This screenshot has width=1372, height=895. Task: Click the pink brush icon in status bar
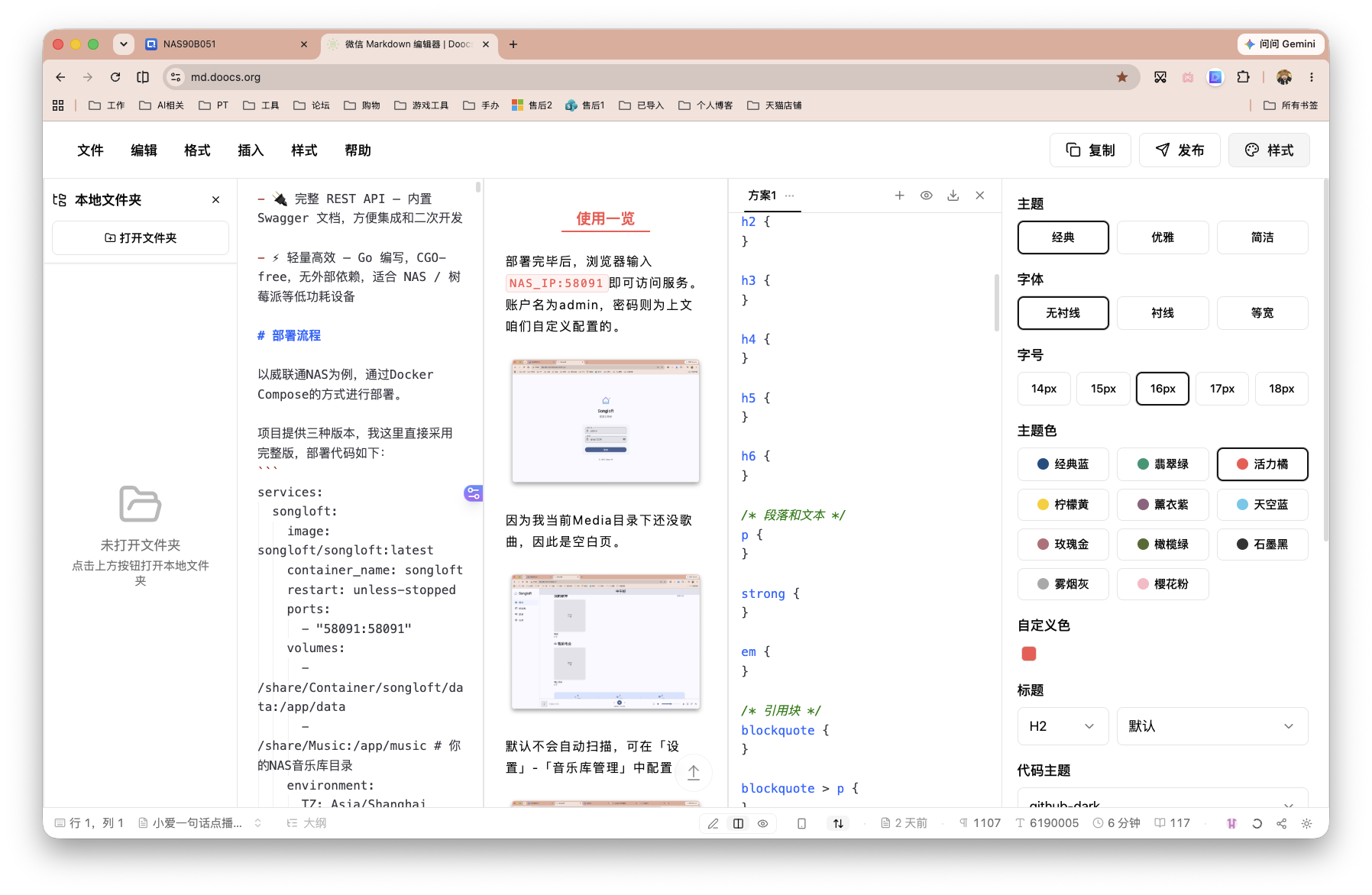point(1231,823)
